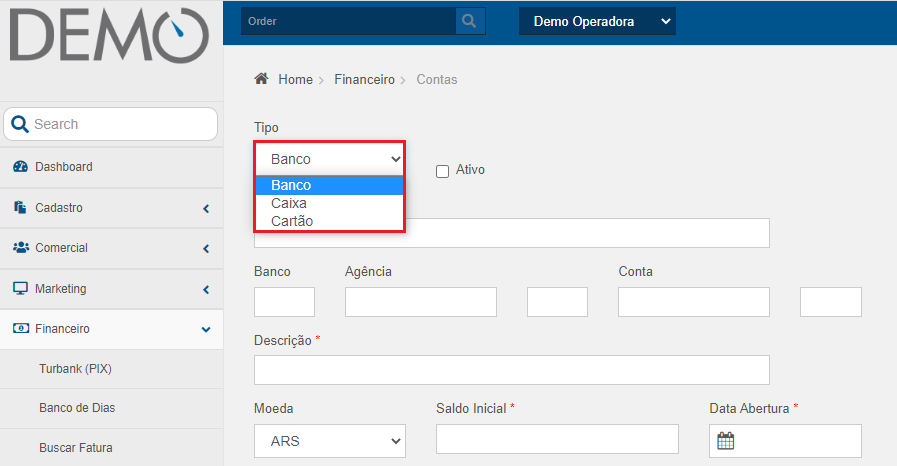
Task: Go to Financeiro breadcrumb link
Action: tap(364, 79)
